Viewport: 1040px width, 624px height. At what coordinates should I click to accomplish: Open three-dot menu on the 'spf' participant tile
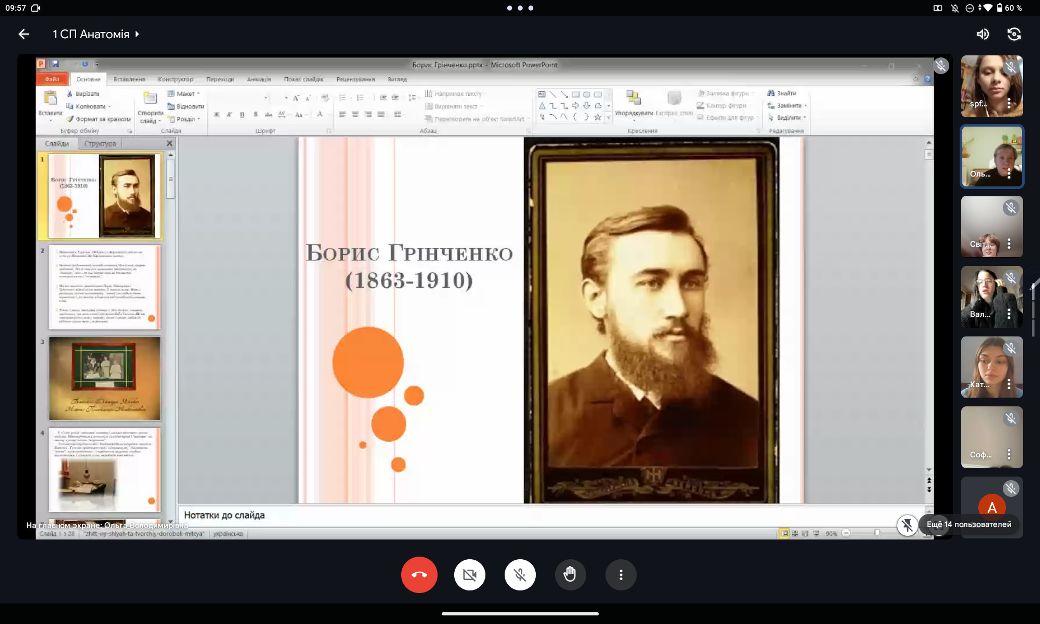tap(1010, 103)
